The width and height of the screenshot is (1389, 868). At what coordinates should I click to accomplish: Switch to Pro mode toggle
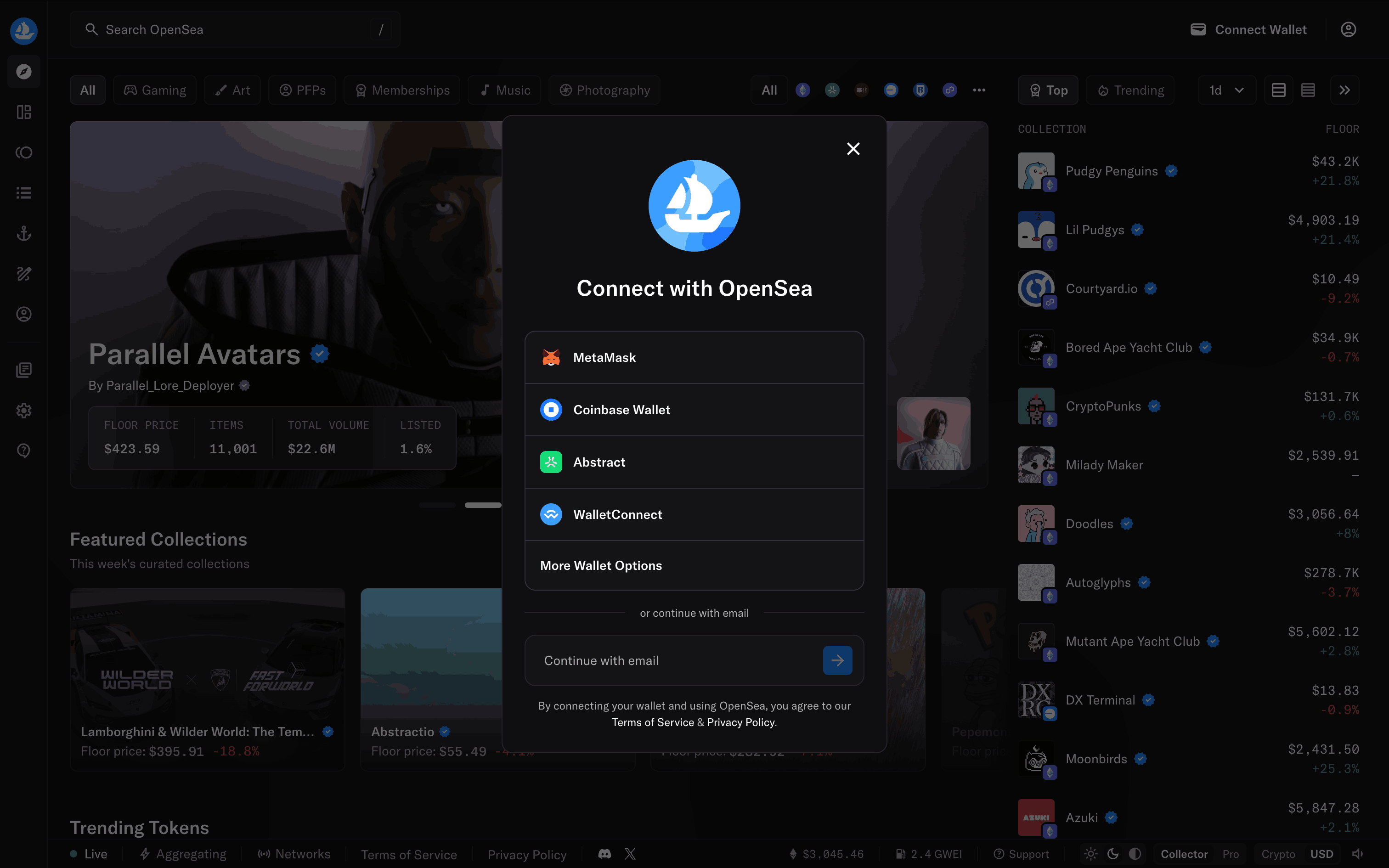click(1230, 854)
